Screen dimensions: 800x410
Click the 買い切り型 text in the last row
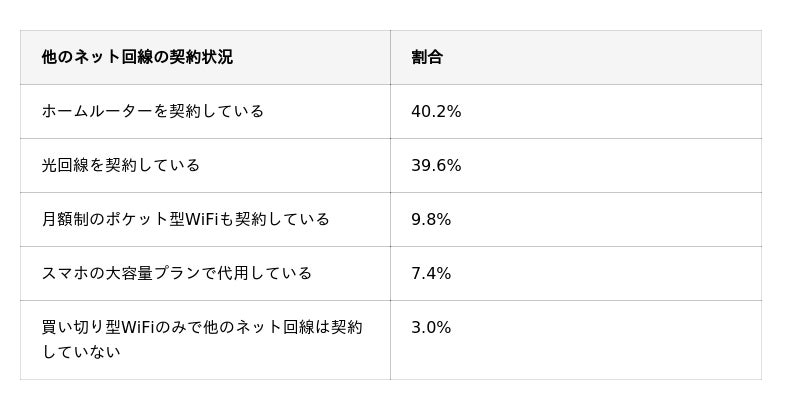(81, 327)
